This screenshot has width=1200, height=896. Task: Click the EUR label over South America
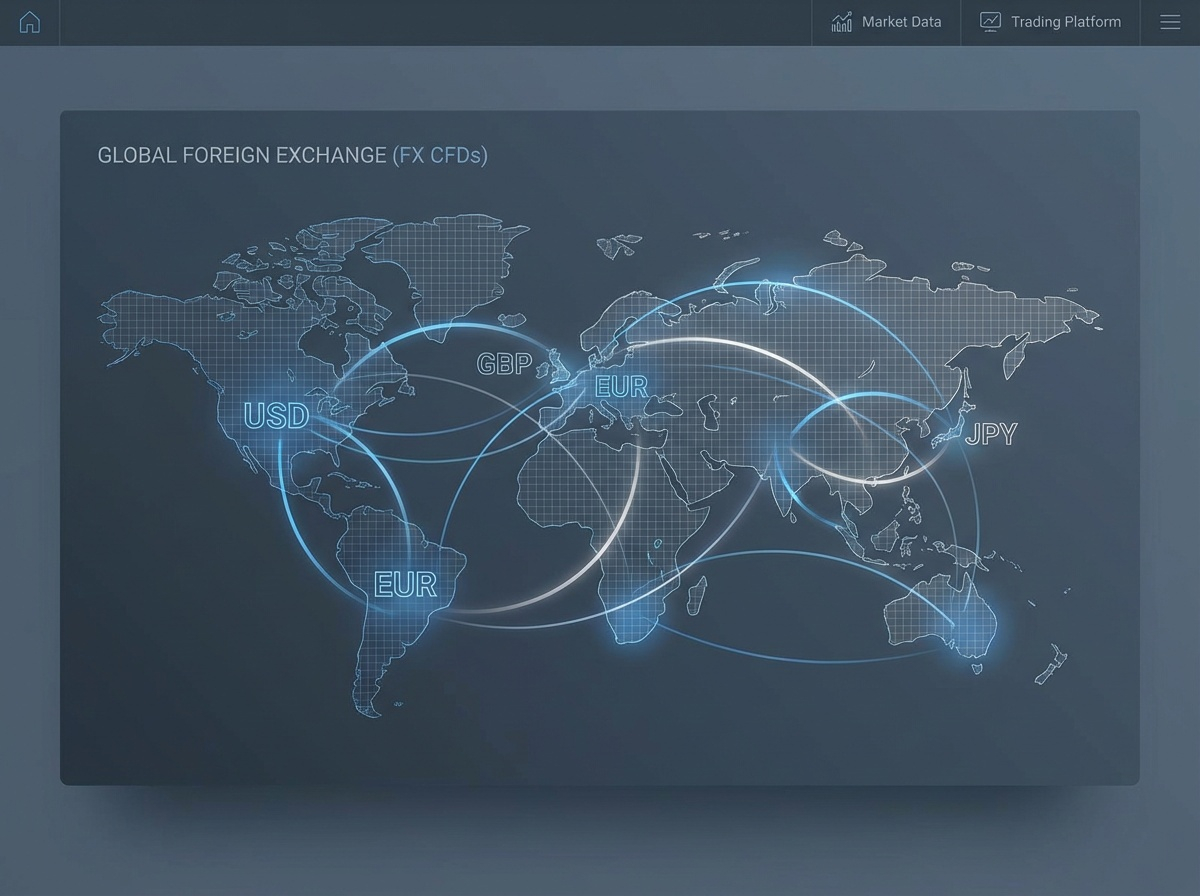pos(405,584)
